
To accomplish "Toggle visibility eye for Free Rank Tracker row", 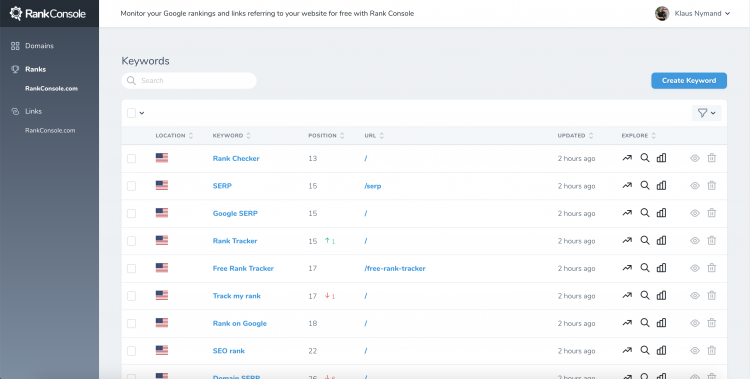I will pos(695,268).
